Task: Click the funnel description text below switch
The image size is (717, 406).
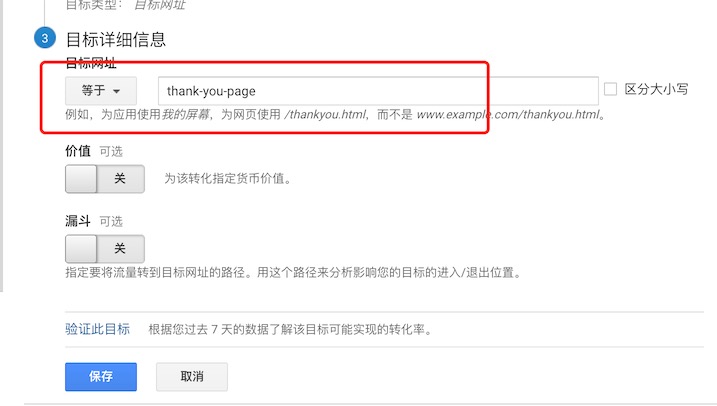Action: pyautogui.click(x=293, y=273)
